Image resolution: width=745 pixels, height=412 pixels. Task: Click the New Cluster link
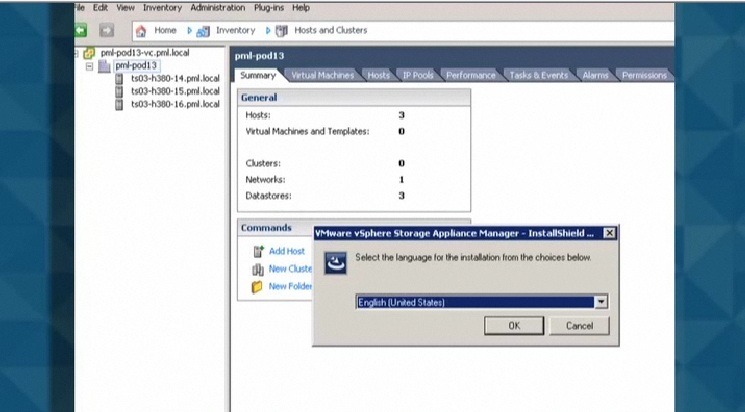pos(290,269)
